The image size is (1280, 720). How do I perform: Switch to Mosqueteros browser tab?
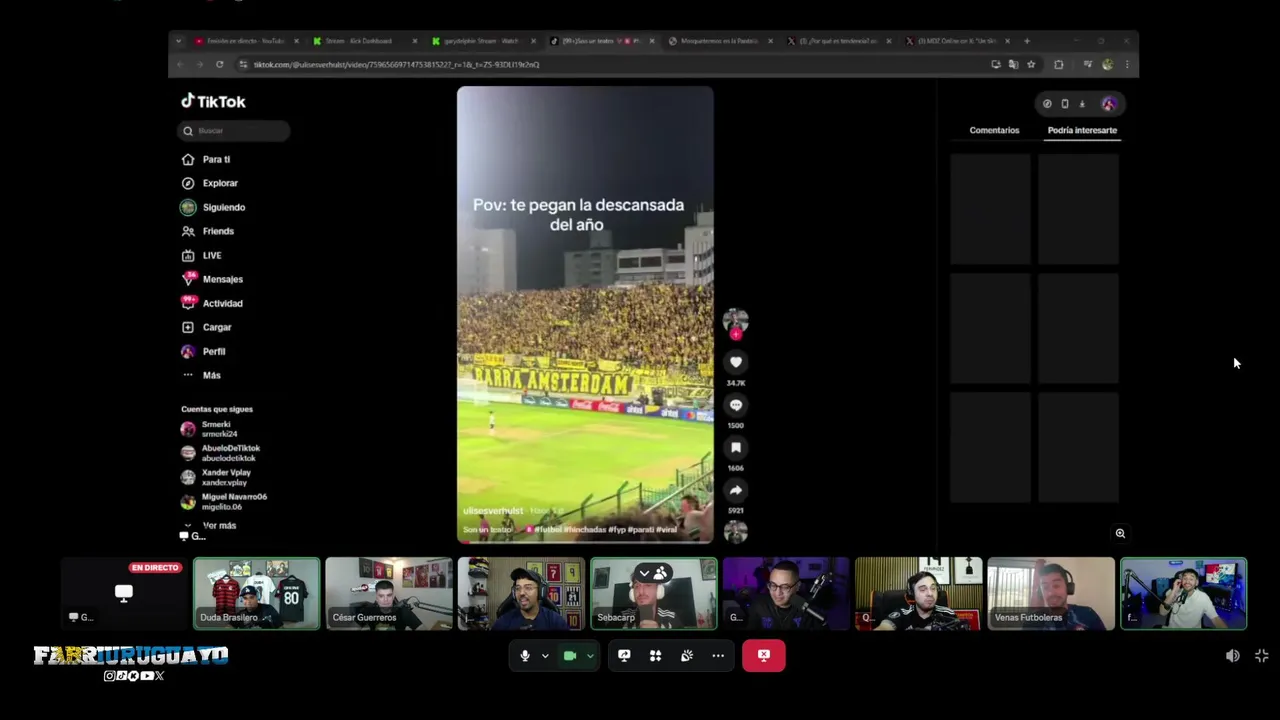(720, 41)
